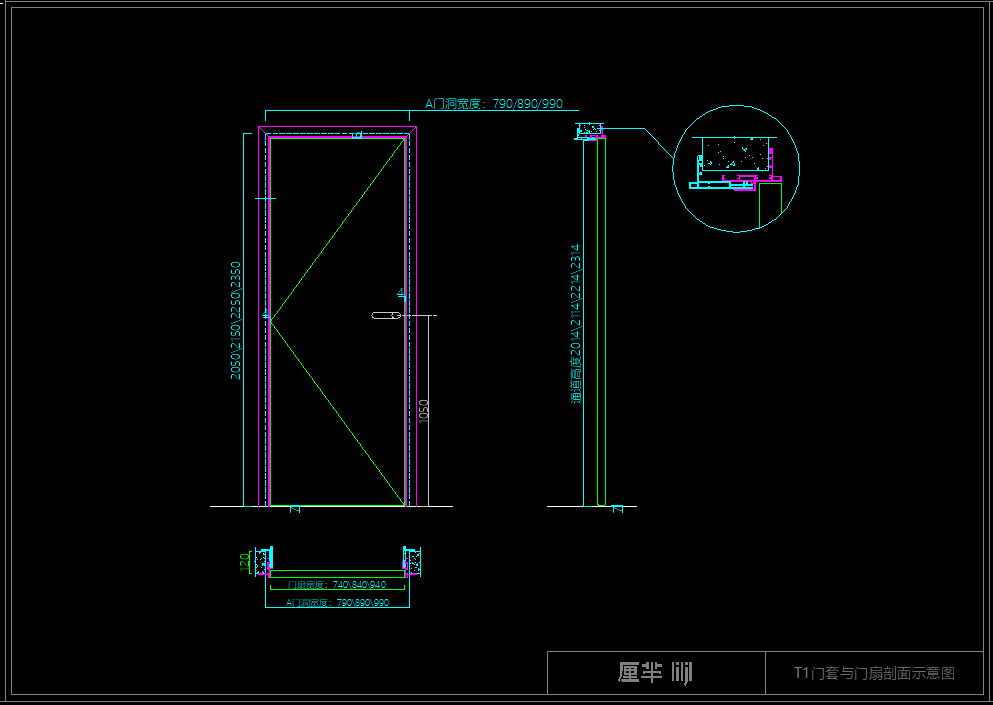Image resolution: width=993 pixels, height=705 pixels.
Task: Select the right jamb section in the plan view
Action: 411,562
